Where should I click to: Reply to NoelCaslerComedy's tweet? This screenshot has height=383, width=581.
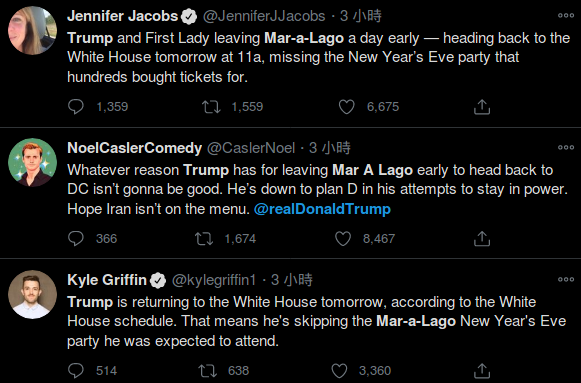pyautogui.click(x=76, y=239)
